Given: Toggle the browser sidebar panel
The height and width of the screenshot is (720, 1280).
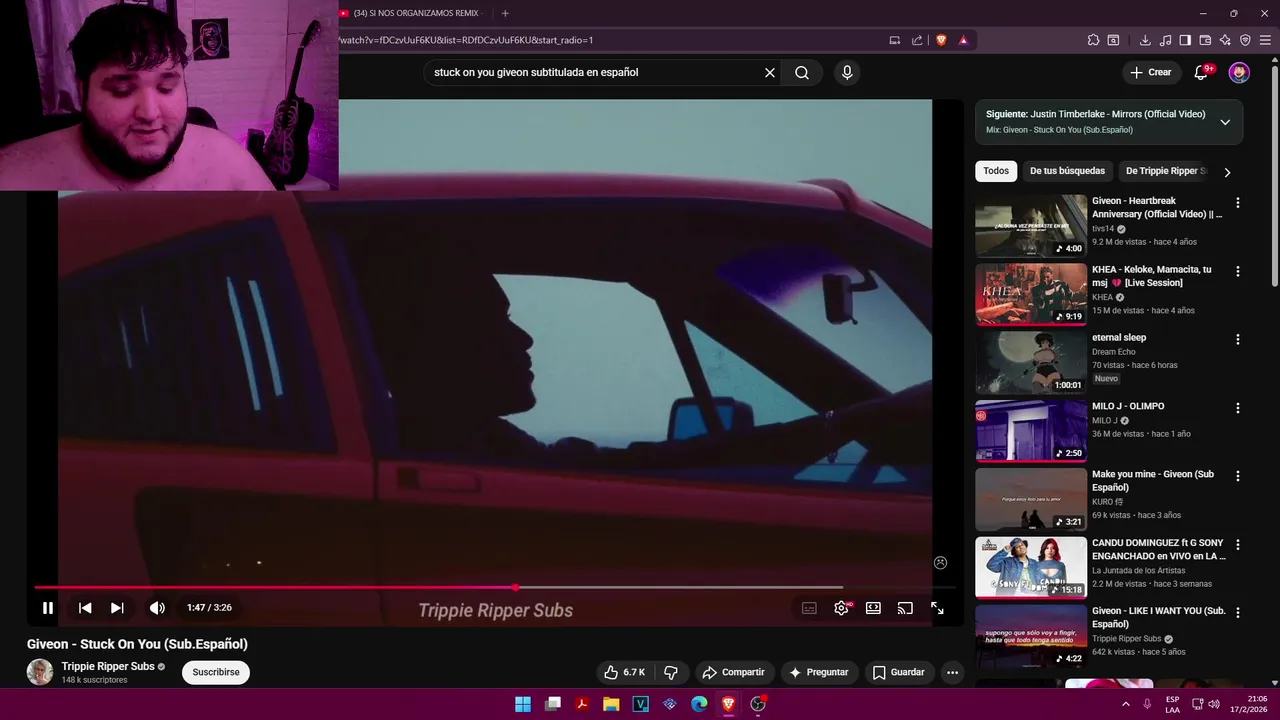Looking at the screenshot, I should click(x=1185, y=40).
